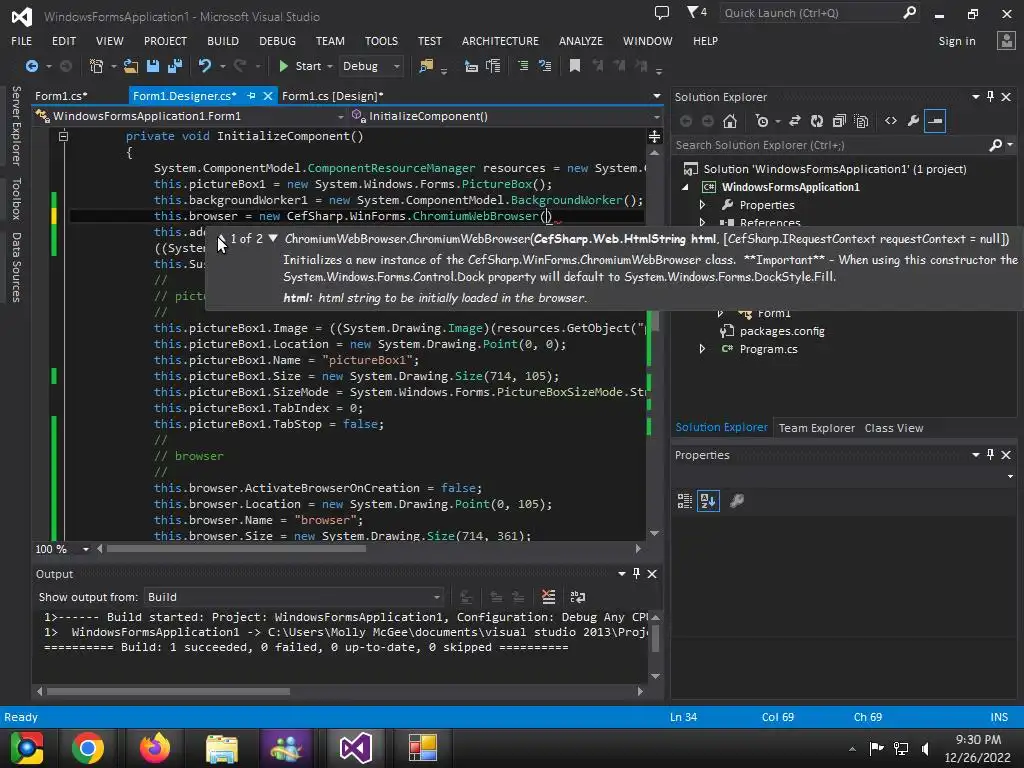Open Google Chrome from the taskbar
Screen dimensions: 1024x768
(88, 748)
